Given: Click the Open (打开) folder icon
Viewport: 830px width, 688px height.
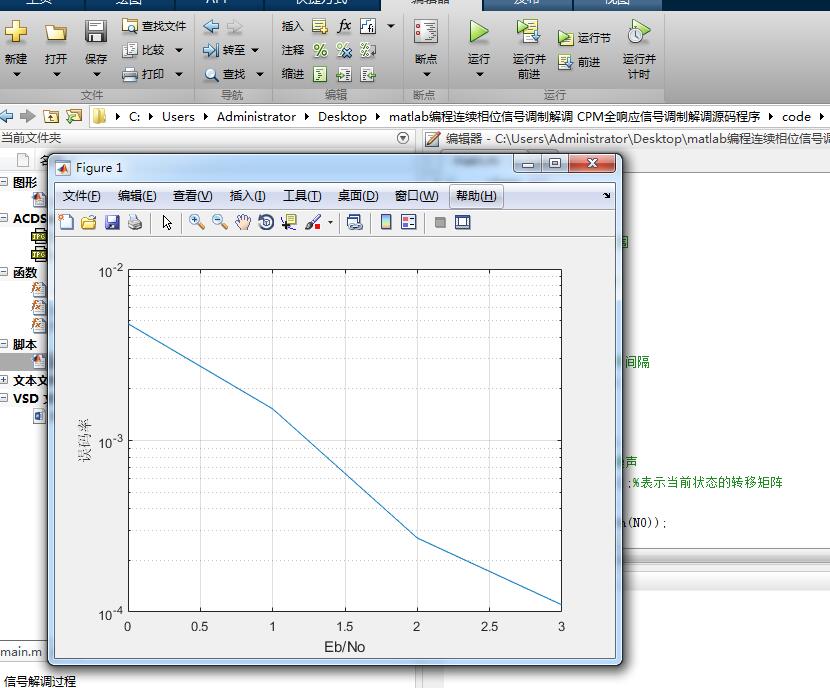Looking at the screenshot, I should (x=56, y=32).
